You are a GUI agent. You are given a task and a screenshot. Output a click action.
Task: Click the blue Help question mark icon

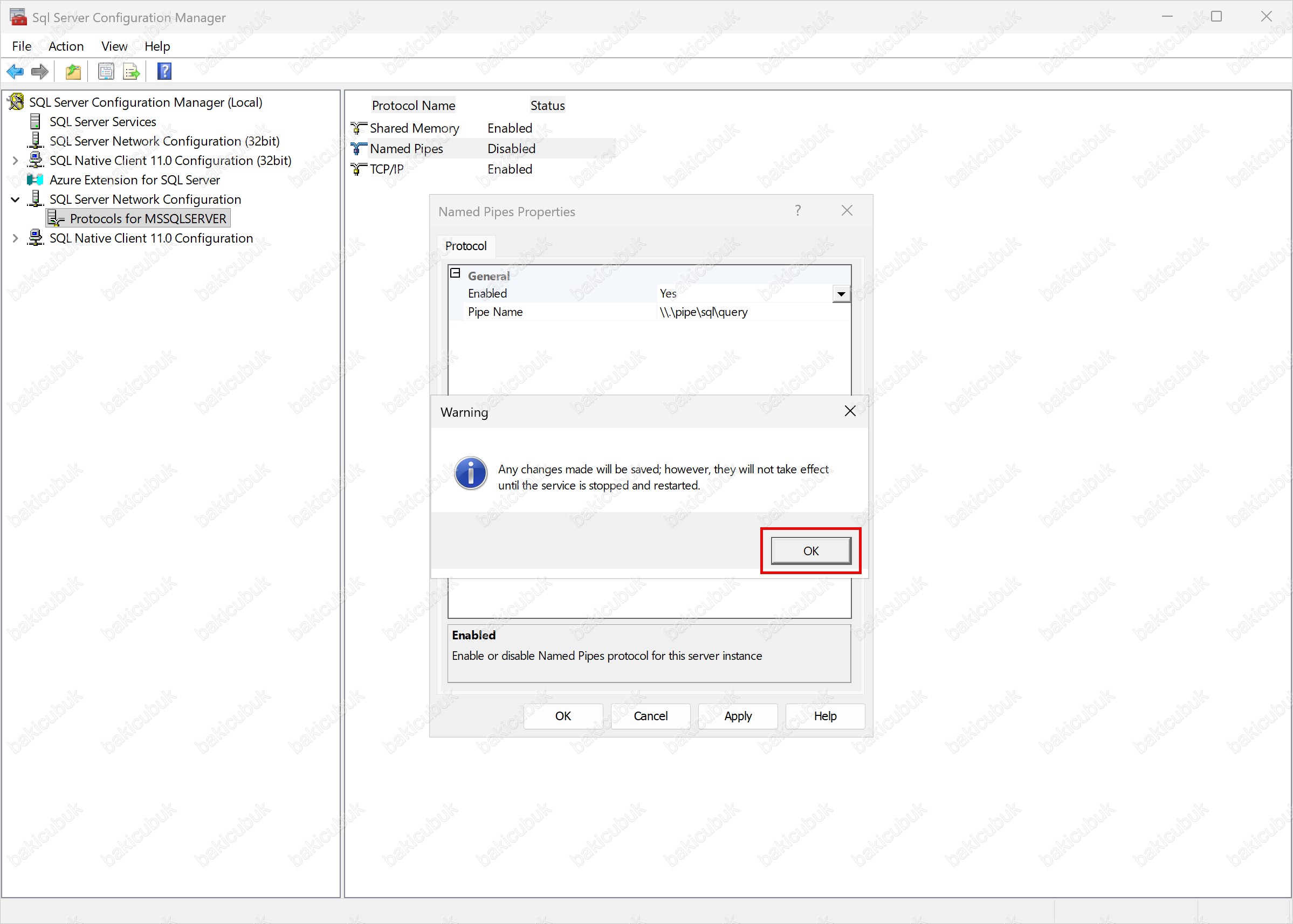pos(164,72)
